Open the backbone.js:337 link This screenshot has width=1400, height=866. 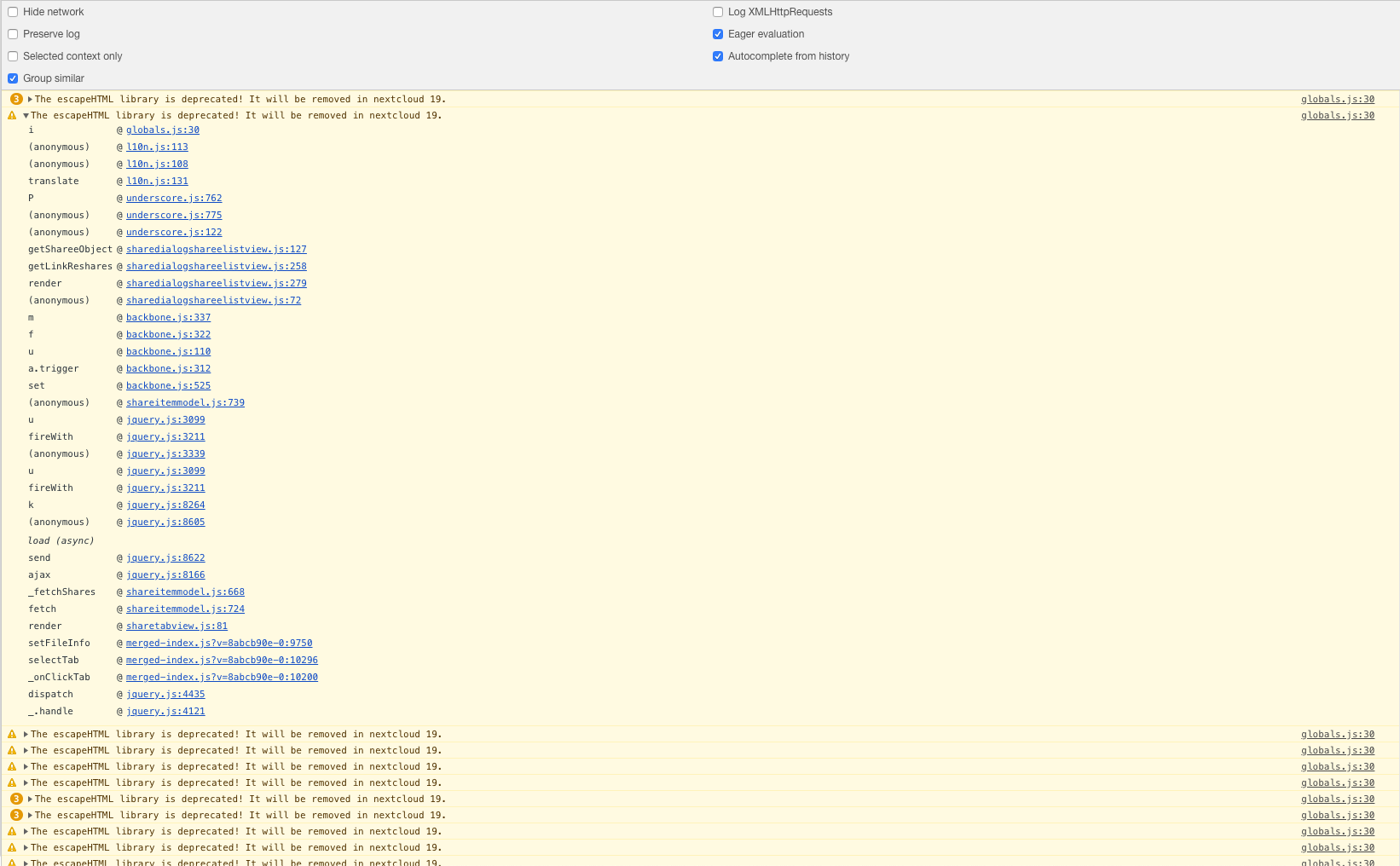(168, 317)
